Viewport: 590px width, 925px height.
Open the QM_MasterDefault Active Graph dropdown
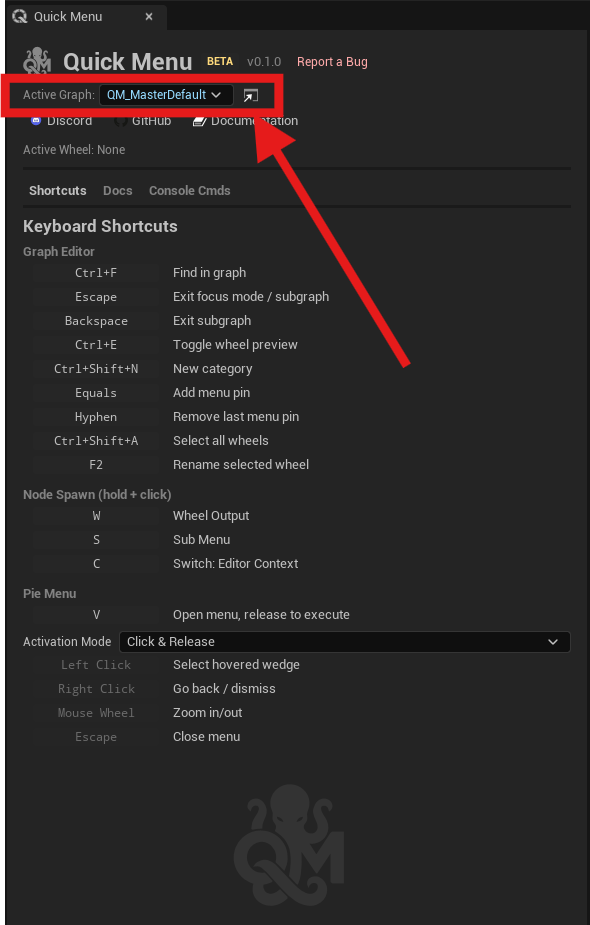tap(164, 96)
